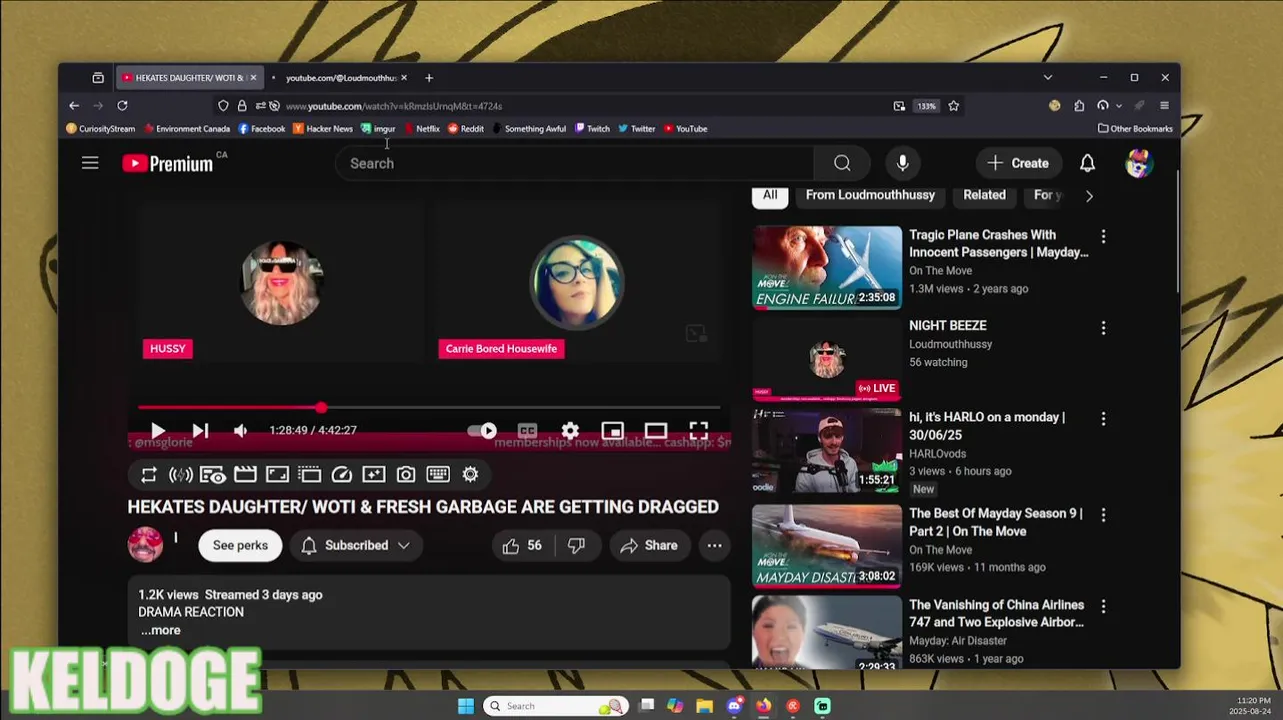Click the volume boost extension icon
This screenshot has width=1283, height=720.
point(180,475)
